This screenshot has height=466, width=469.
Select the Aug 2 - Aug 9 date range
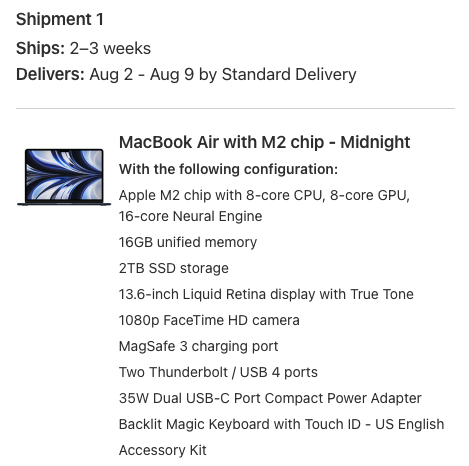click(142, 74)
